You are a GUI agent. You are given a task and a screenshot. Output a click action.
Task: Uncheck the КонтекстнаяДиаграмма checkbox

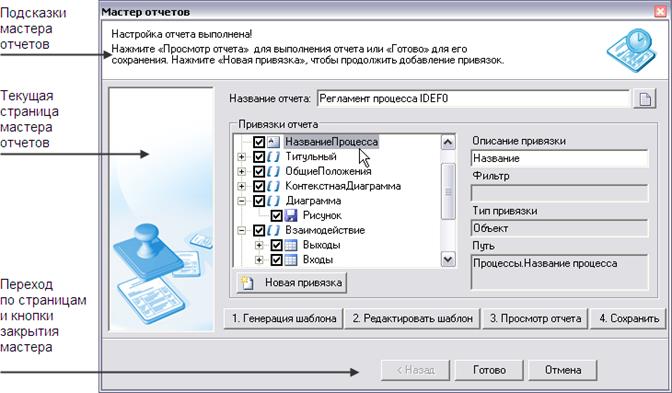(259, 186)
